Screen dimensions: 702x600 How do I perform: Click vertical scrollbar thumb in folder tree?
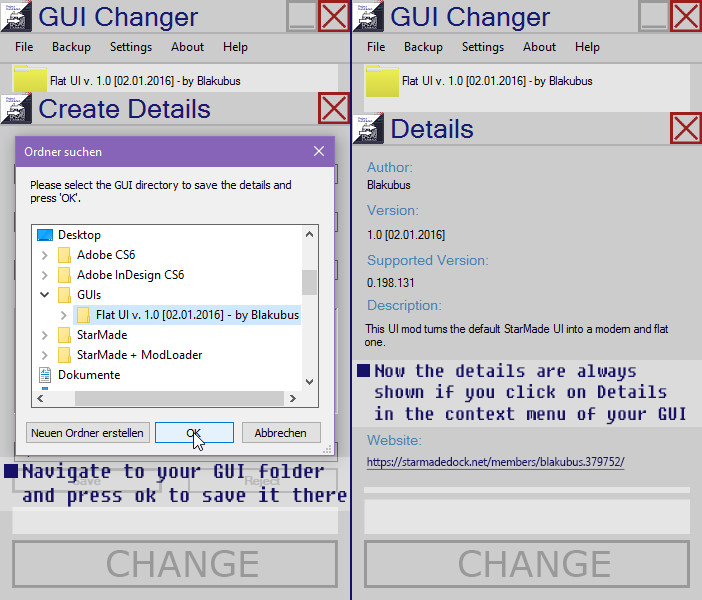pos(309,283)
